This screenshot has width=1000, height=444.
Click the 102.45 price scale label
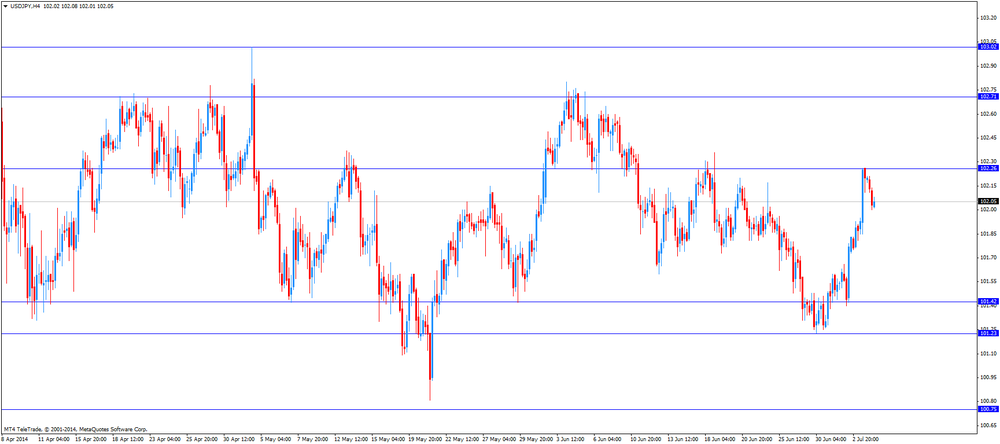[989, 138]
